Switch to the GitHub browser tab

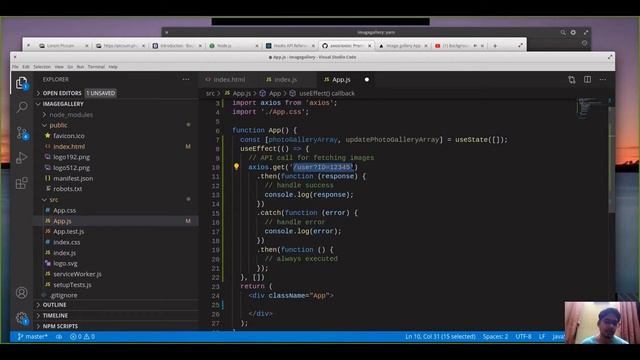pos(346,46)
